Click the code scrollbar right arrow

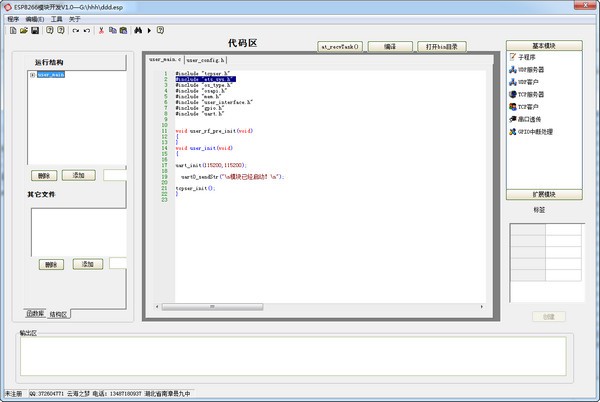click(x=481, y=307)
